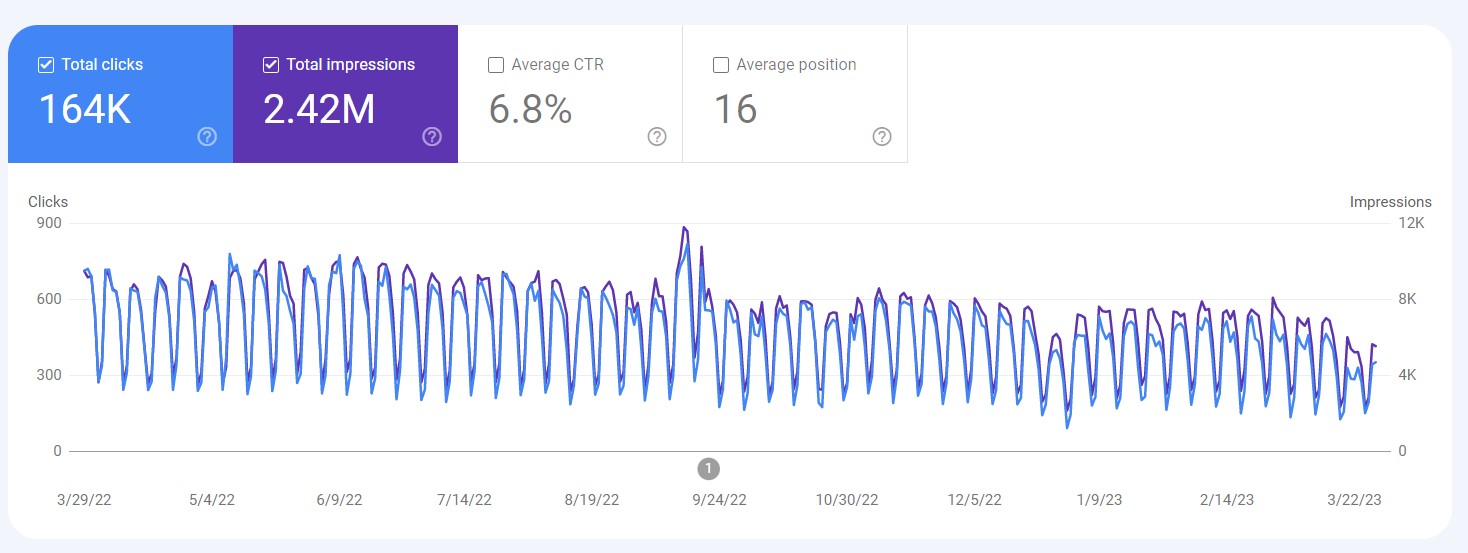This screenshot has height=553, width=1468.
Task: Click the 164K total clicks value
Action: point(85,109)
